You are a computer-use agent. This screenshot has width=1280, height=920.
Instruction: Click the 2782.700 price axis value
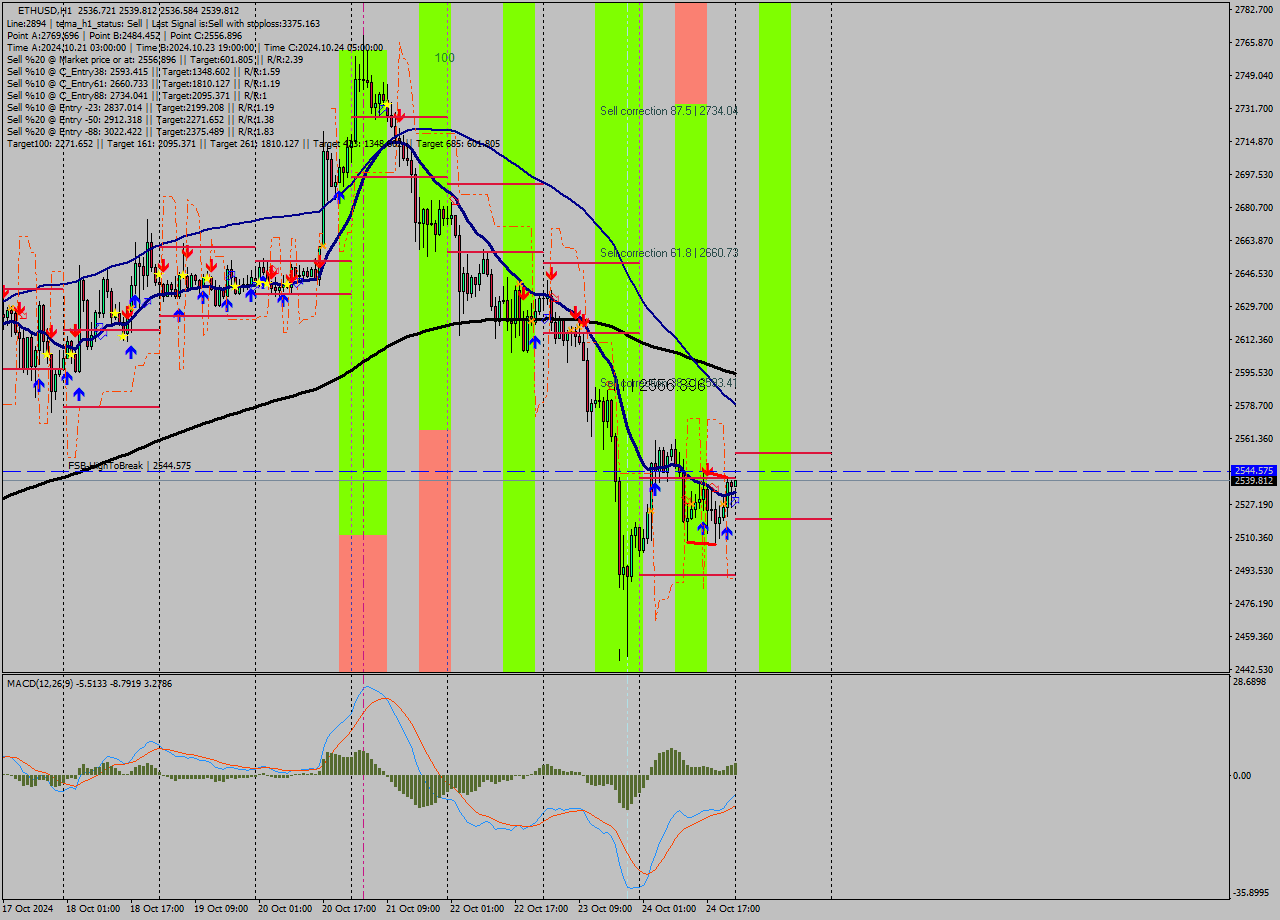coord(1254,9)
